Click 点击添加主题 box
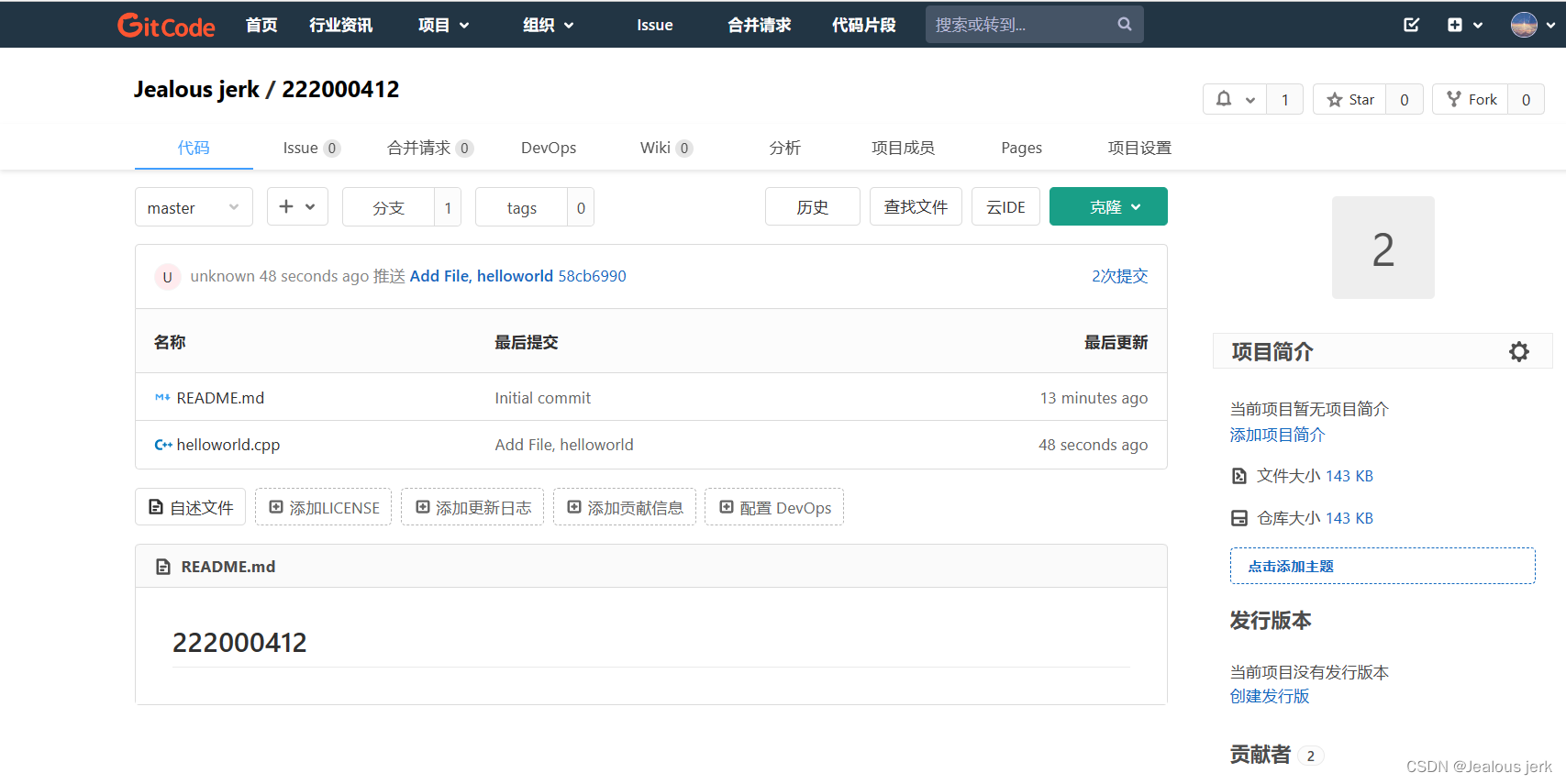1566x784 pixels. [x=1383, y=566]
